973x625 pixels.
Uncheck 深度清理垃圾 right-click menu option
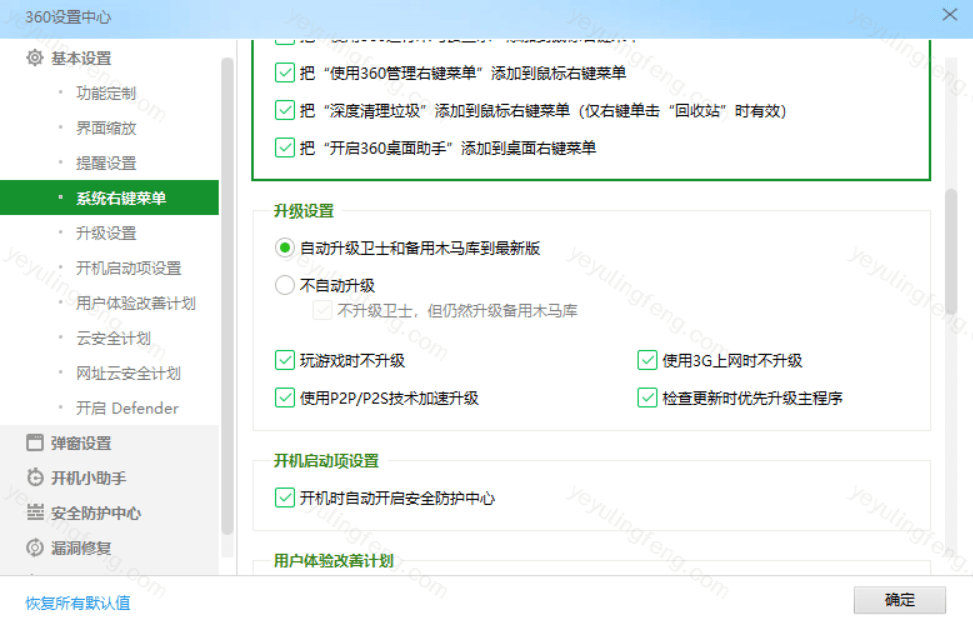[284, 110]
